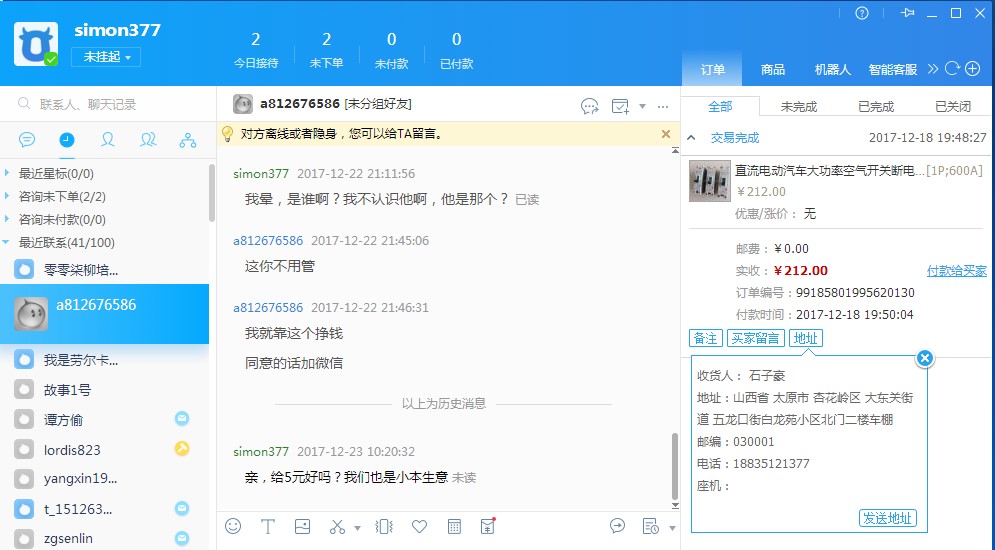Open the calculator icon in chat toolbar

(454, 526)
